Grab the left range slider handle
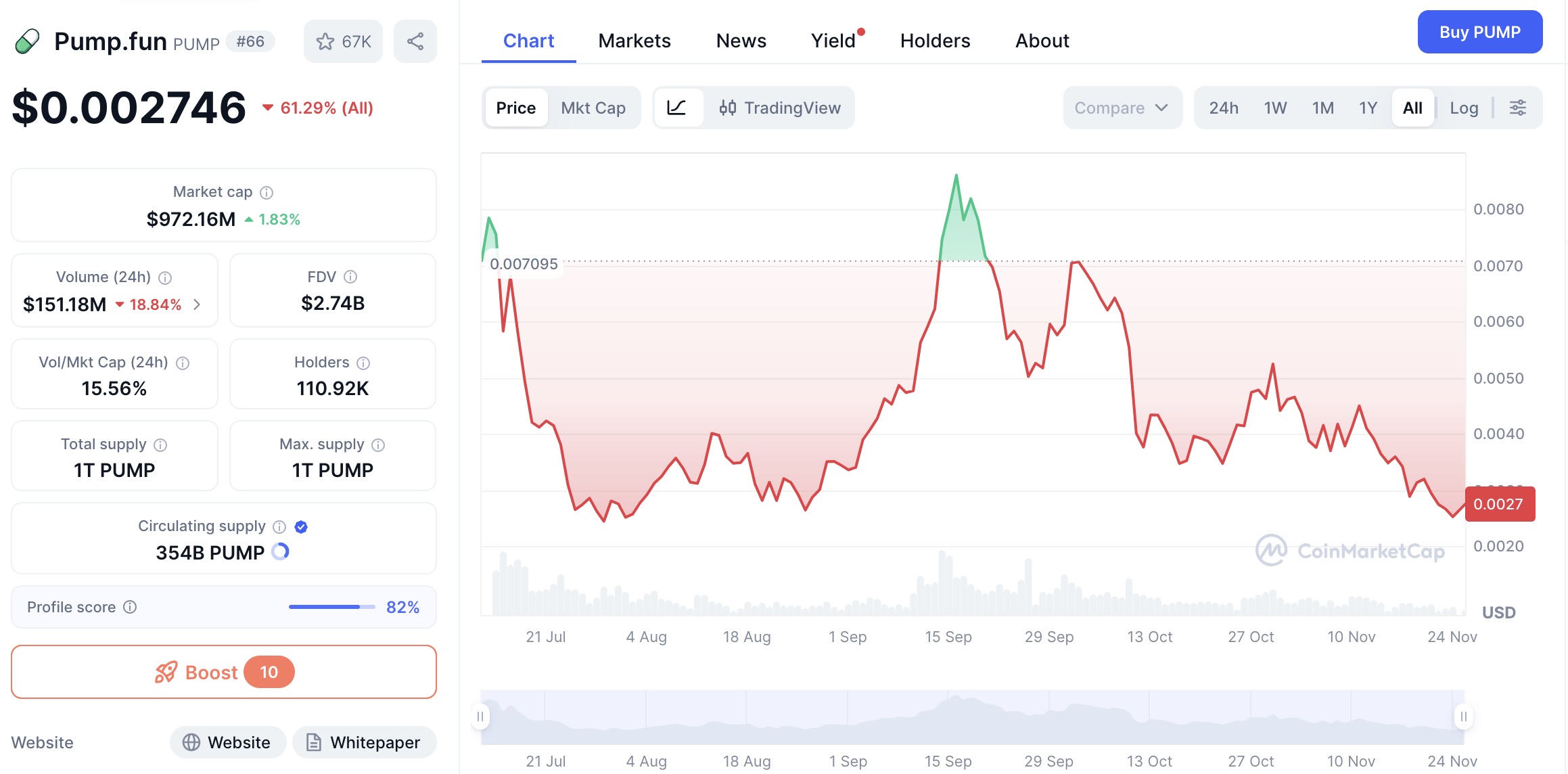Viewport: 1568px width, 774px height. (480, 716)
